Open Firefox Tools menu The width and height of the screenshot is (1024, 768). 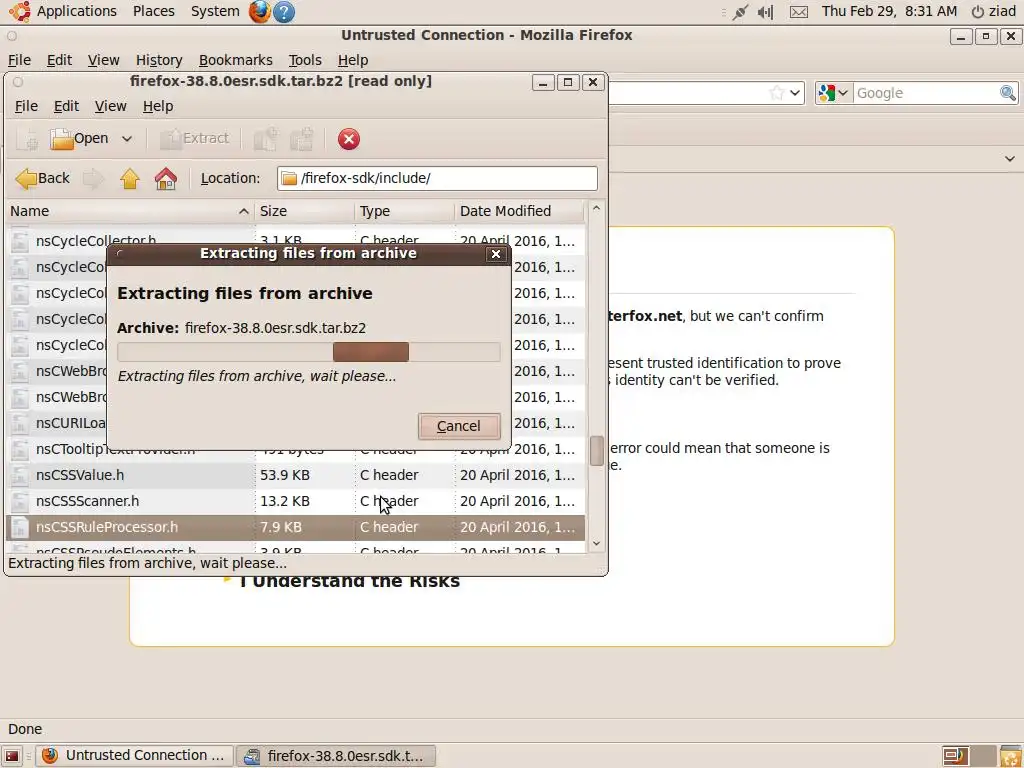tap(305, 60)
